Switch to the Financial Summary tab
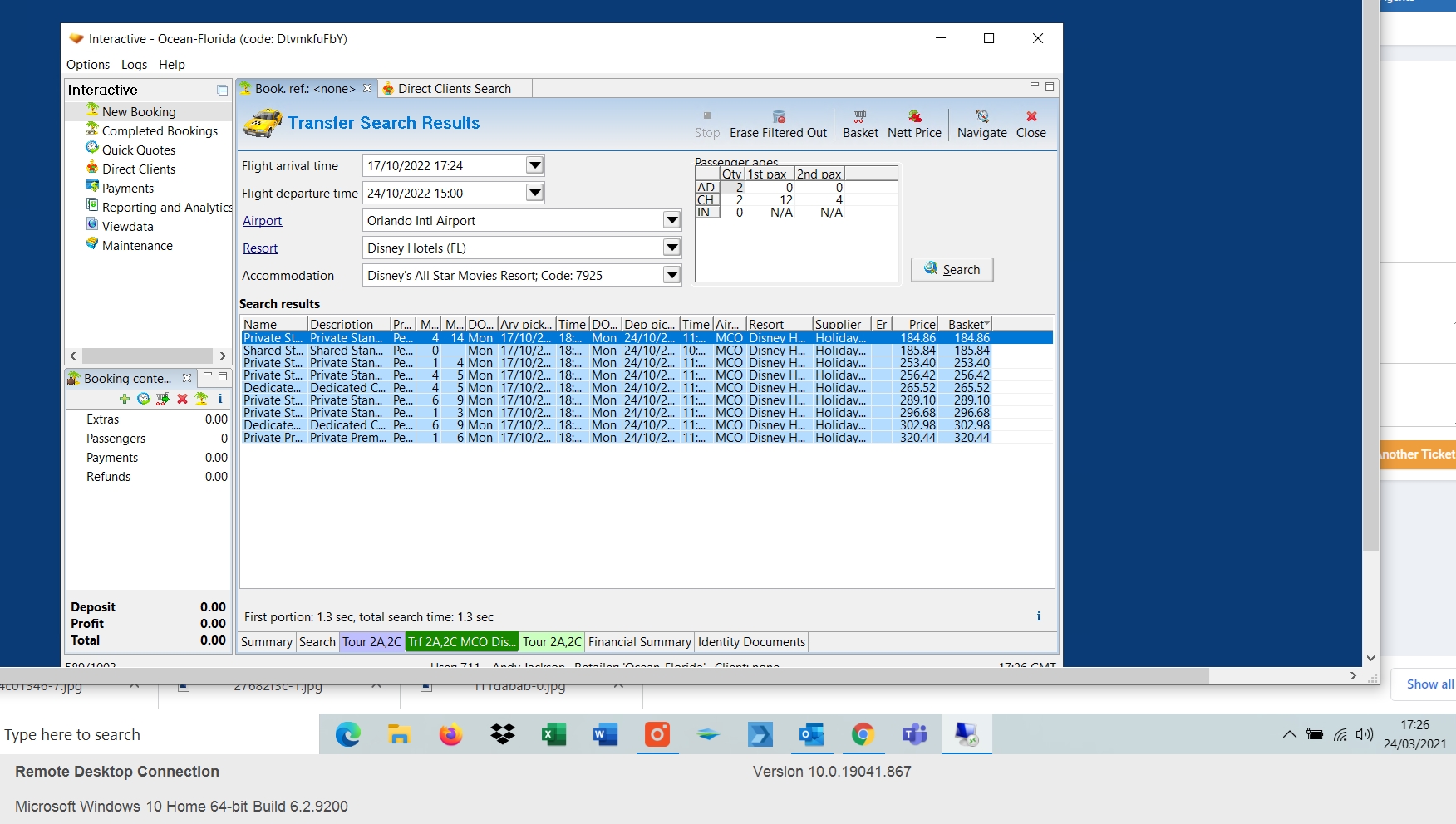Screen dimensions: 1456x824 pos(639,642)
